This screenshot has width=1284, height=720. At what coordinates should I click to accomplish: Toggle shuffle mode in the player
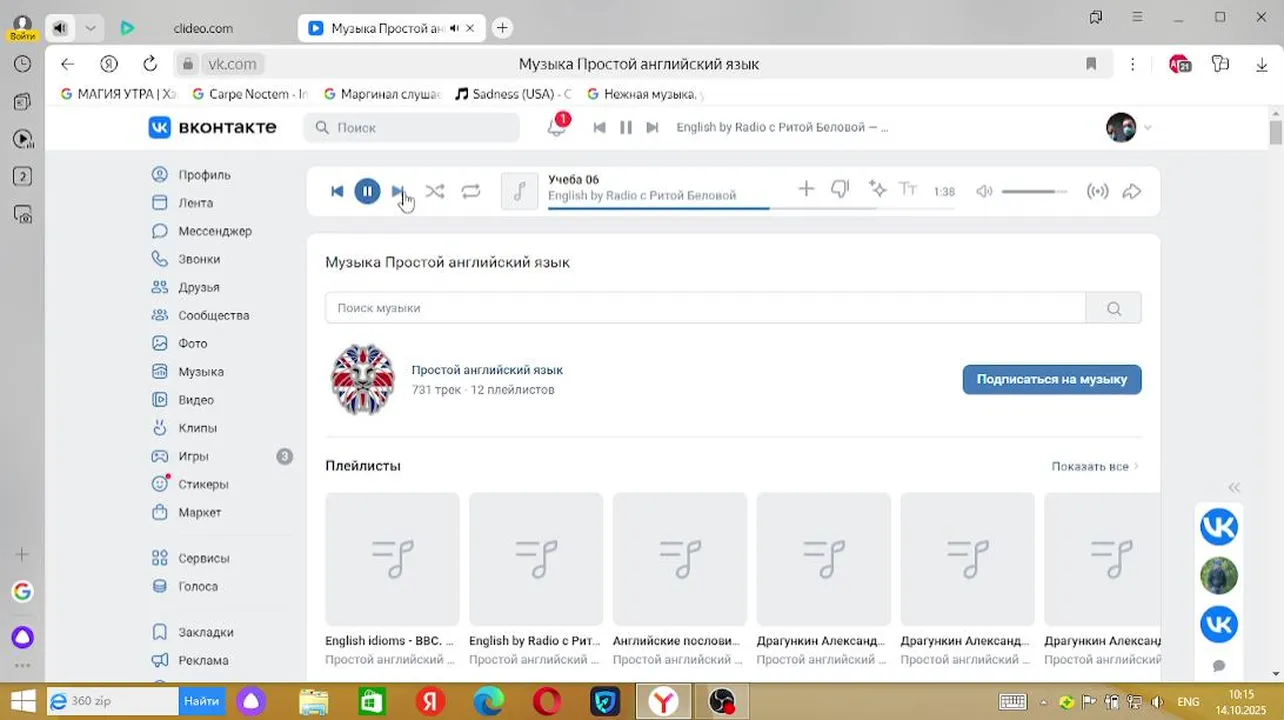tap(435, 191)
